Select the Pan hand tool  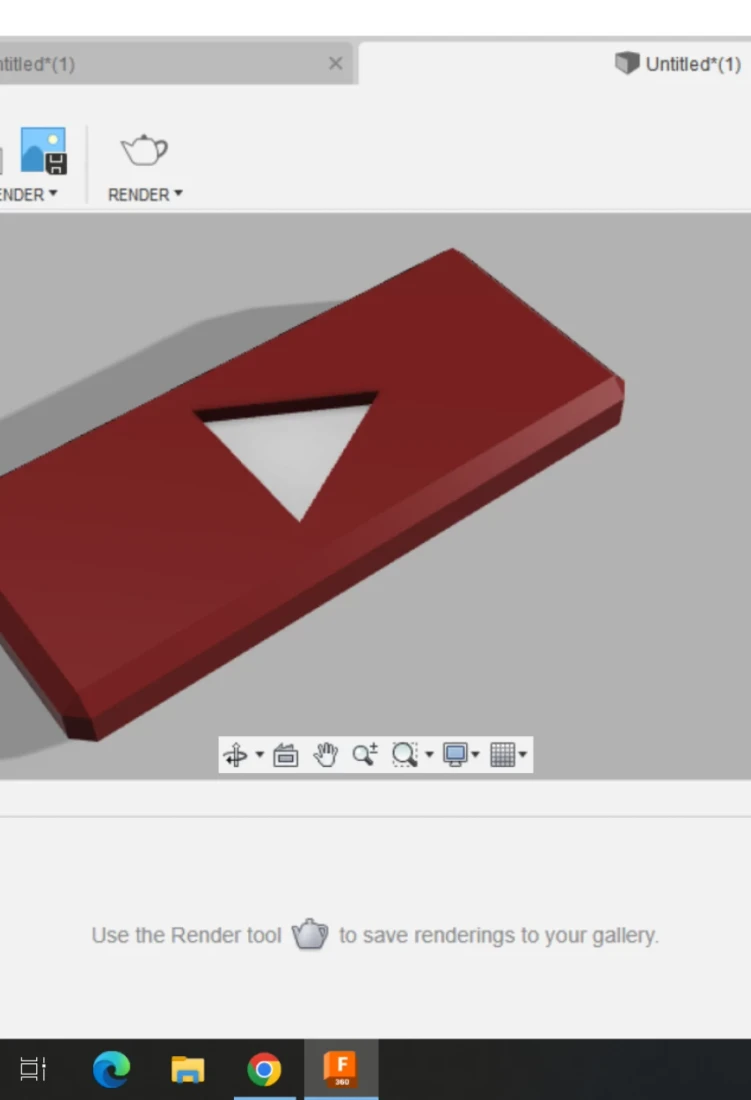pos(325,755)
